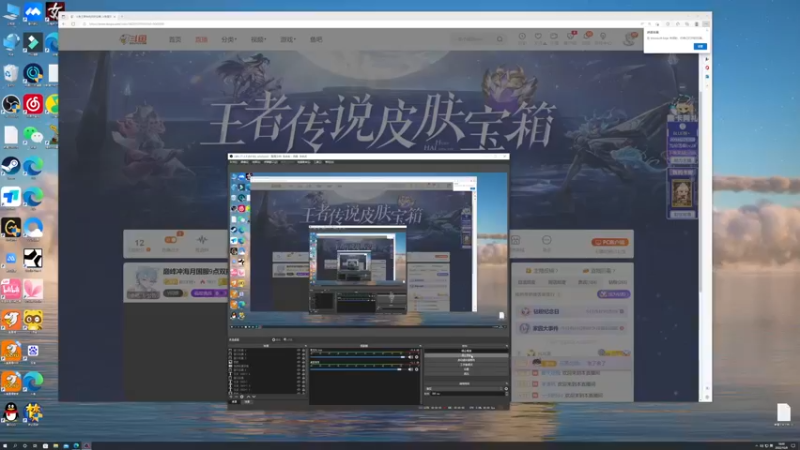Expand the 视频 dropdown in site navigation

[x=258, y=39]
